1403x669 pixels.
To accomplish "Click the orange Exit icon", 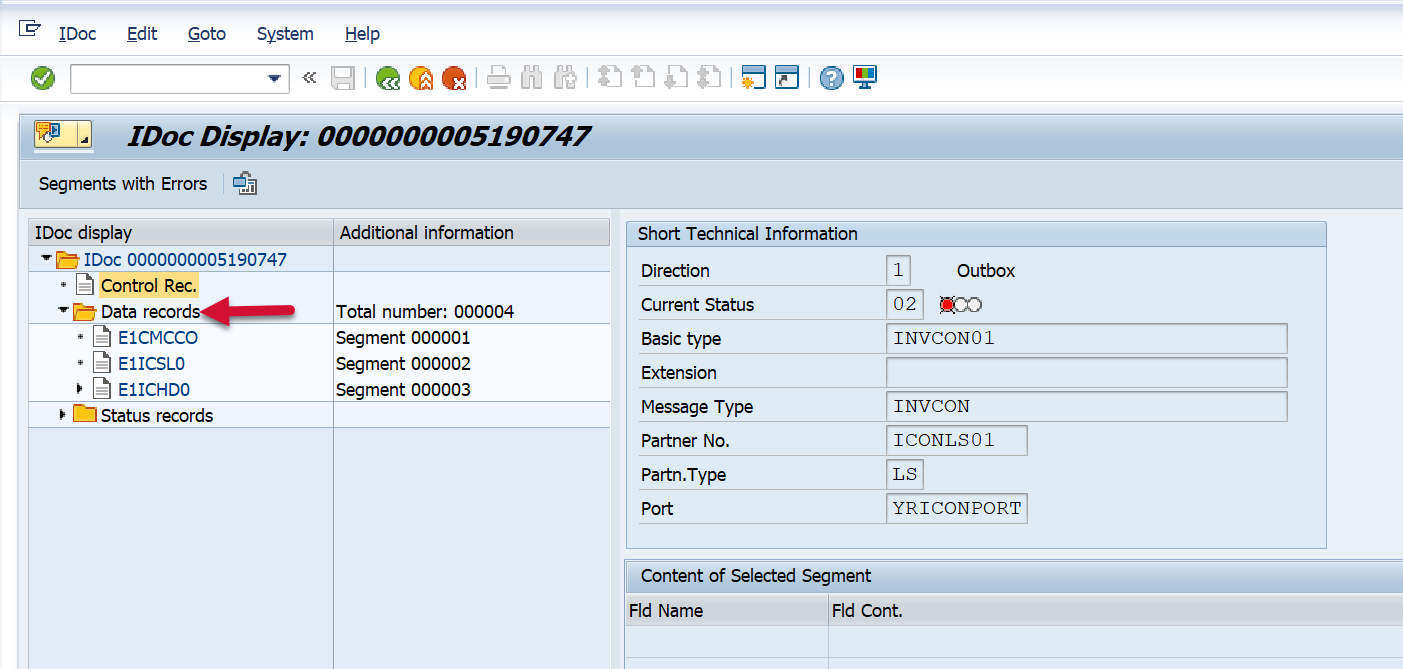I will click(421, 78).
